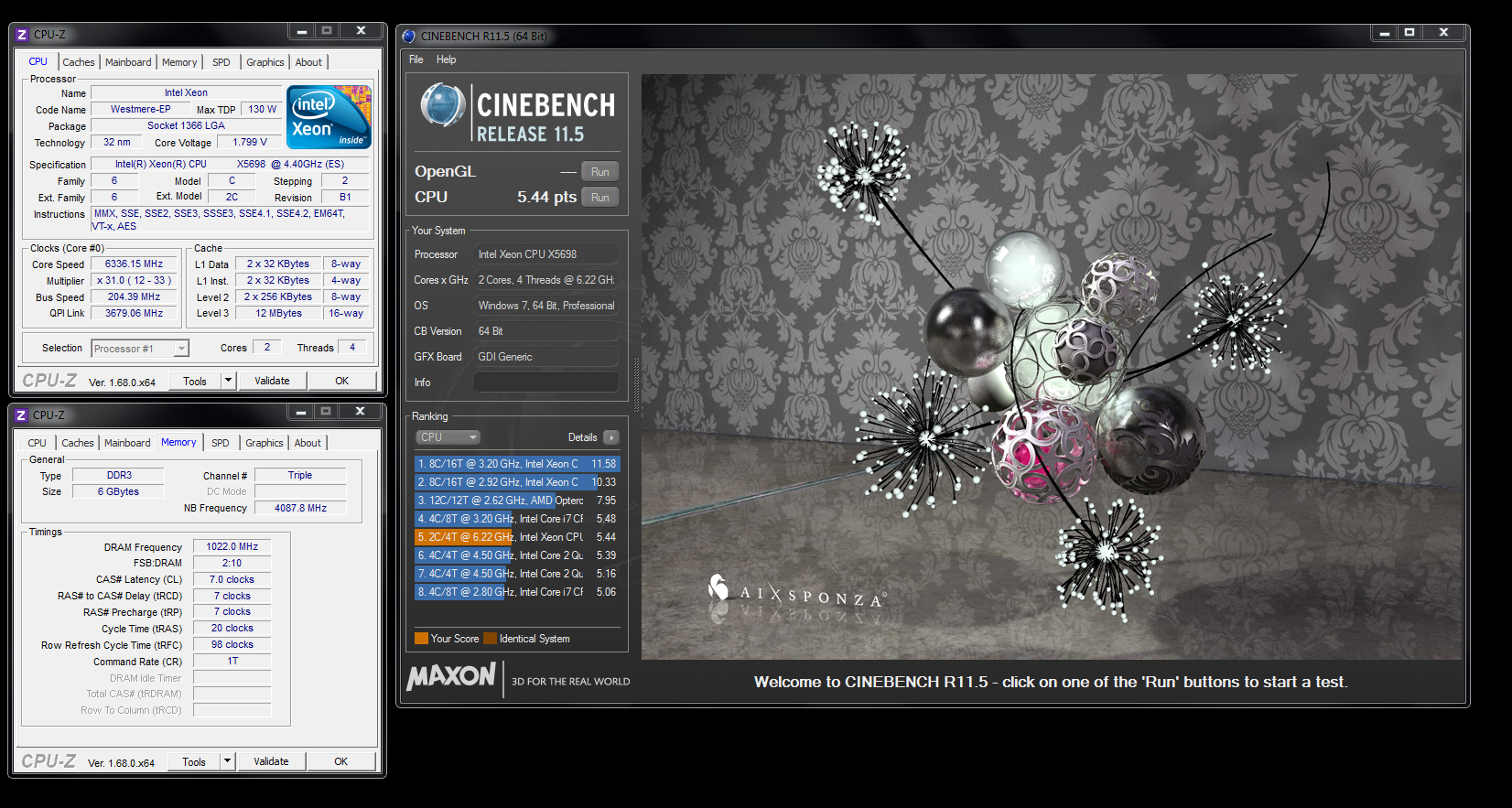Viewport: 1512px width, 808px height.
Task: Open the File menu in Cinebench
Action: coord(416,59)
